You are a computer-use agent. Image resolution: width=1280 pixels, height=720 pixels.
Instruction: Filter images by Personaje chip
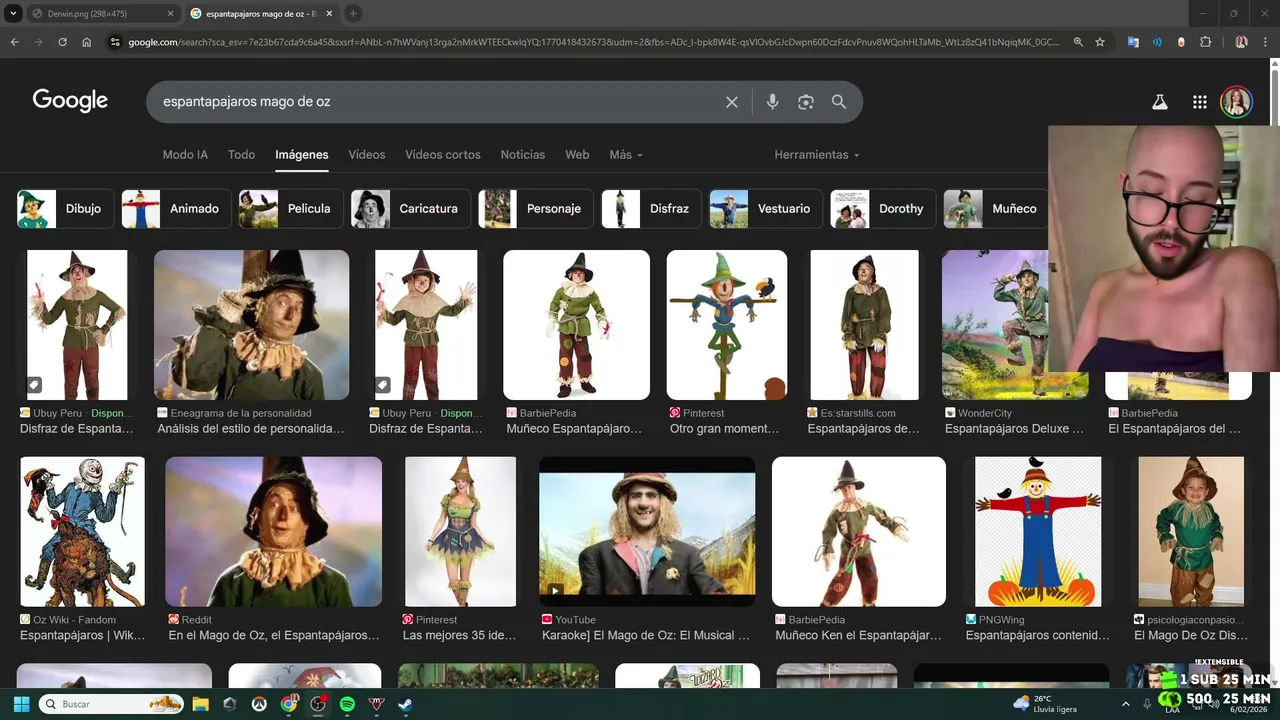pos(536,209)
